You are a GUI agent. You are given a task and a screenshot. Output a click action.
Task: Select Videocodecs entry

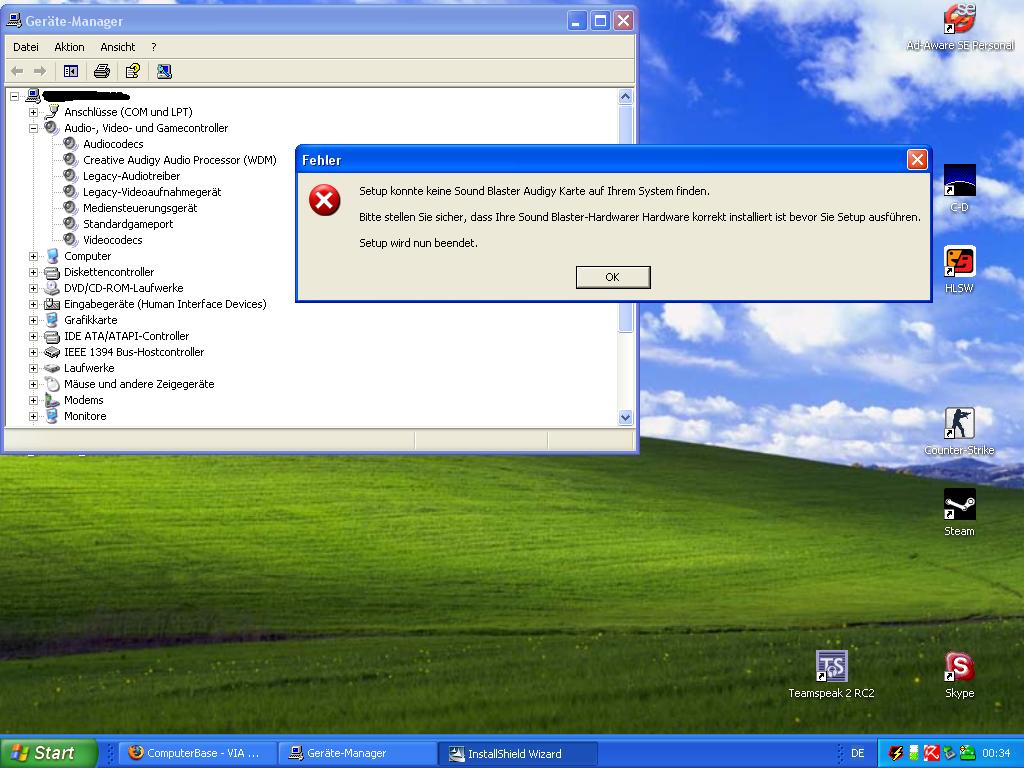(x=112, y=240)
